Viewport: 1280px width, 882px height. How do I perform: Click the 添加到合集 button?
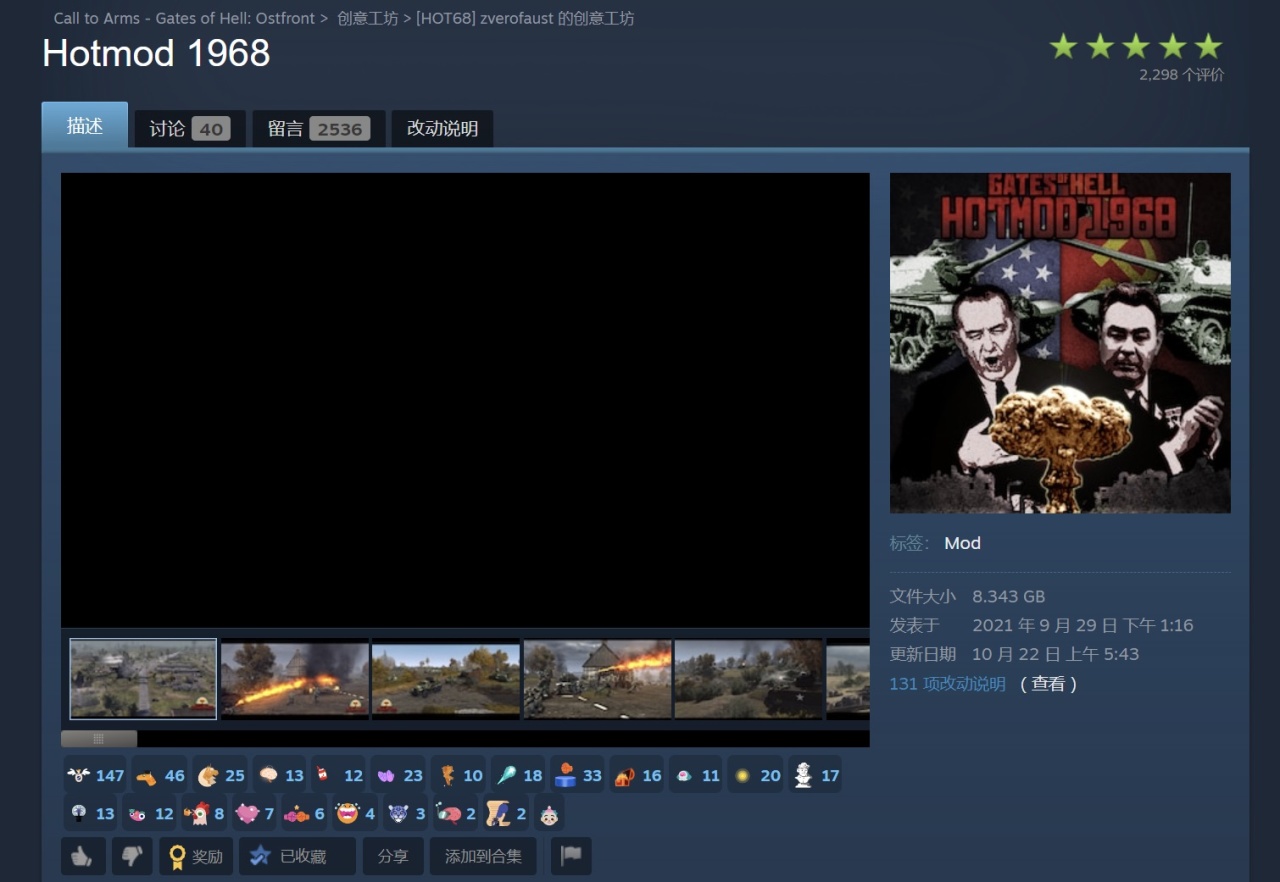483,856
